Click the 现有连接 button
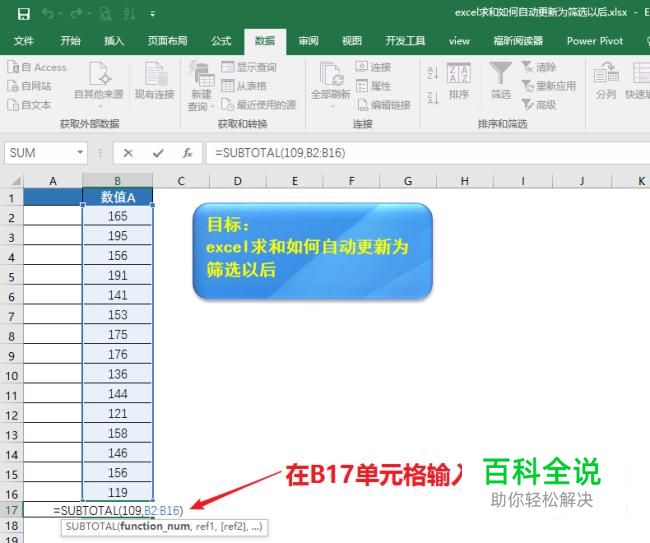 pyautogui.click(x=155, y=81)
